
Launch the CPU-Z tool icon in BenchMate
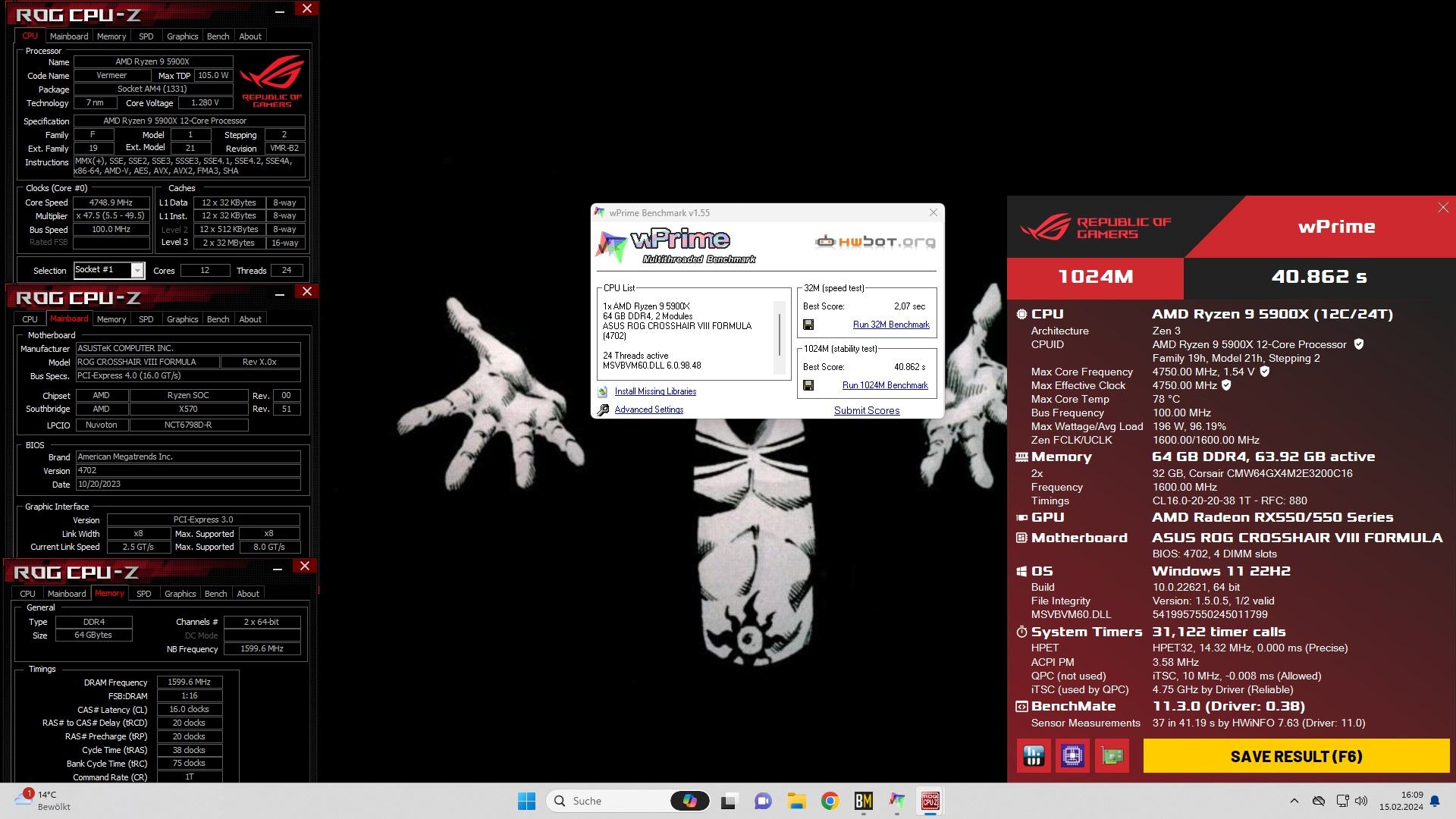1072,756
